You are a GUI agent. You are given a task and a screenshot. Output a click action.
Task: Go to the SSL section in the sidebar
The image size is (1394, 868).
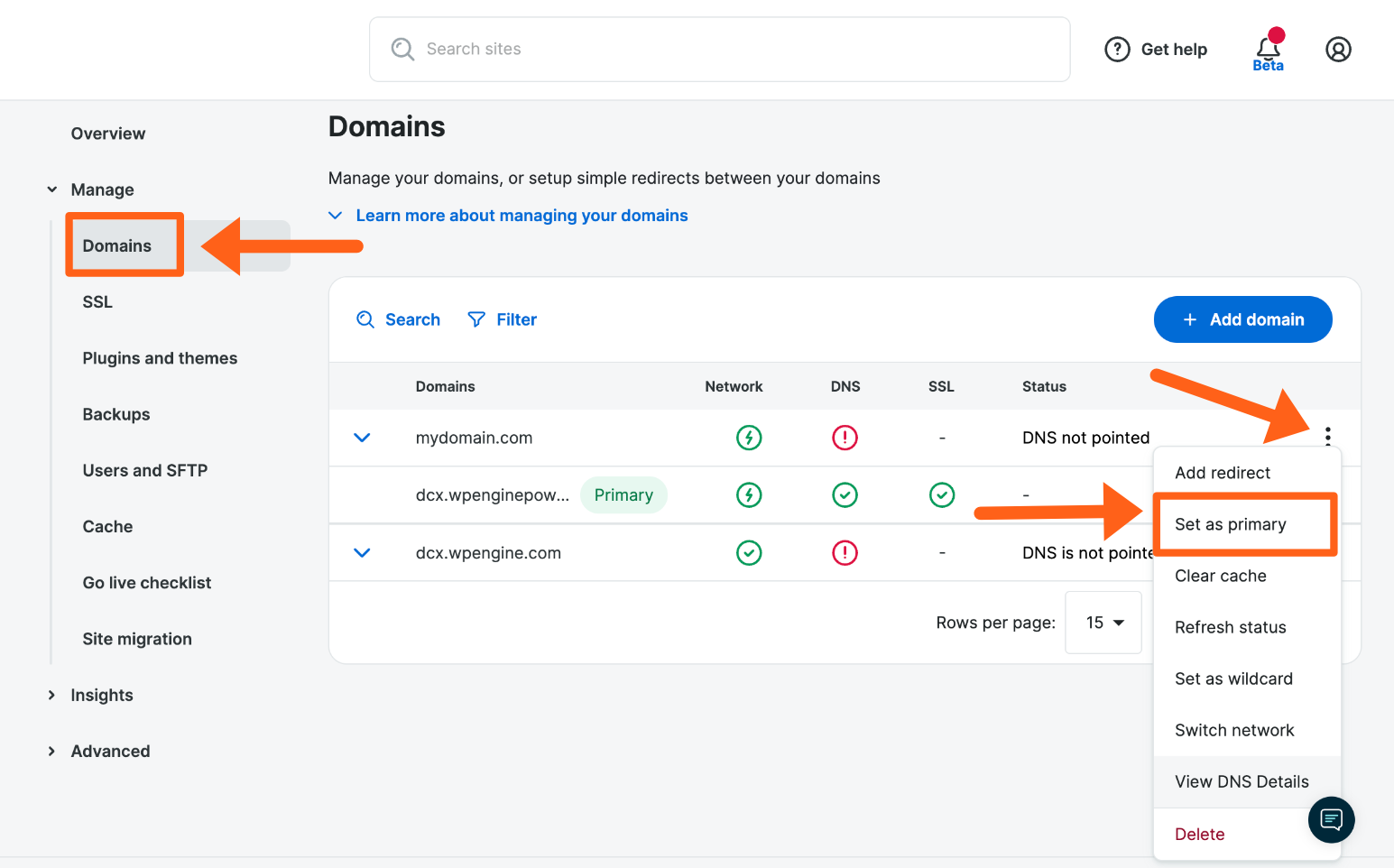(x=97, y=301)
